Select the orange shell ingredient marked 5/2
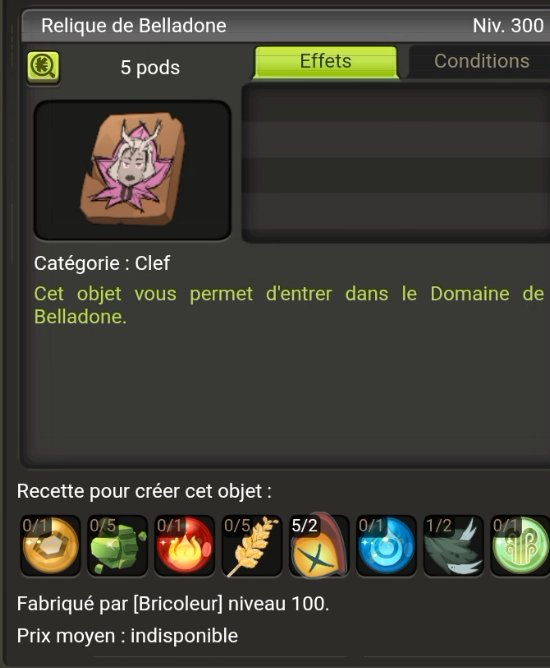 point(319,546)
